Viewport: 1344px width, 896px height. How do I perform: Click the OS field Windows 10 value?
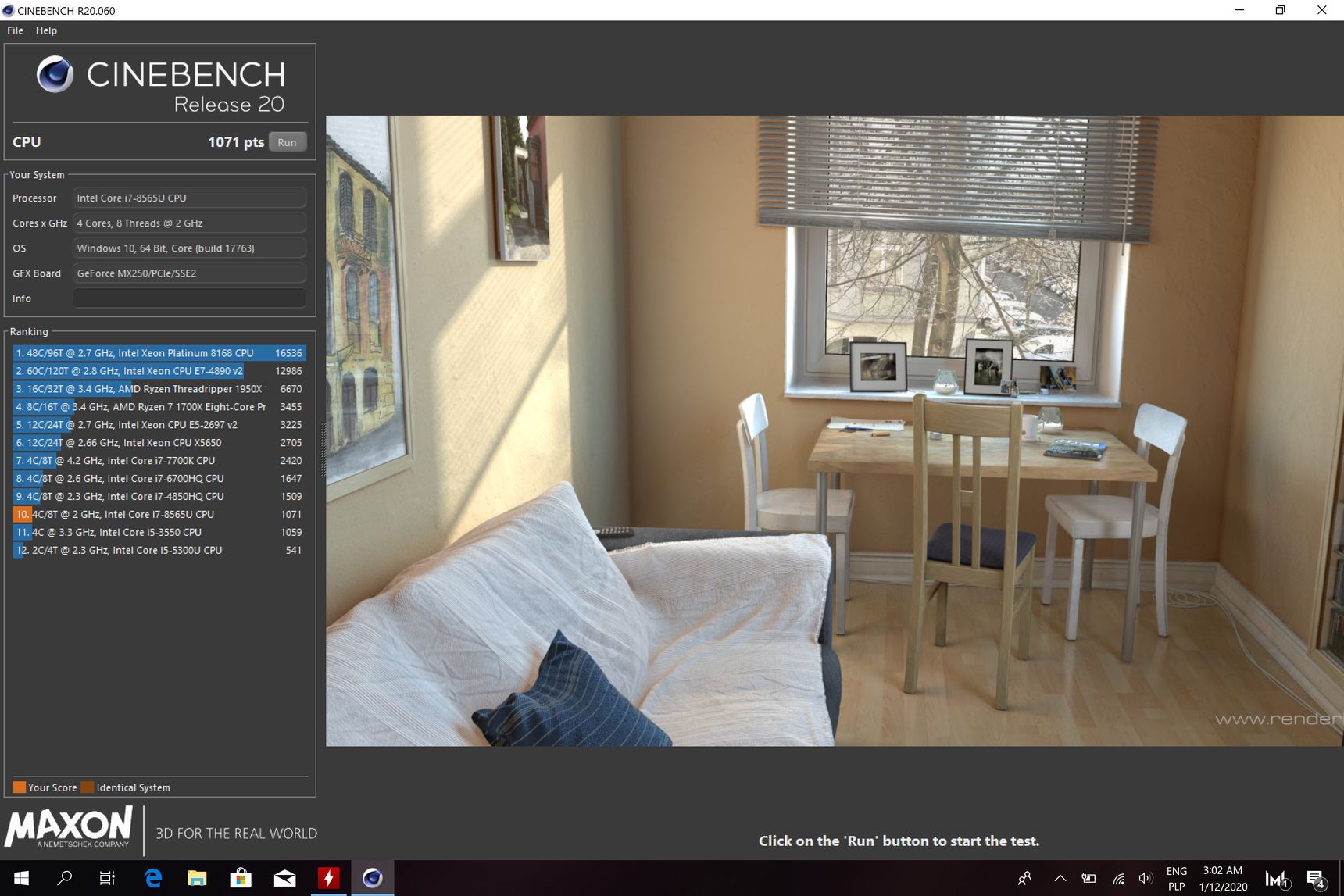pyautogui.click(x=189, y=248)
